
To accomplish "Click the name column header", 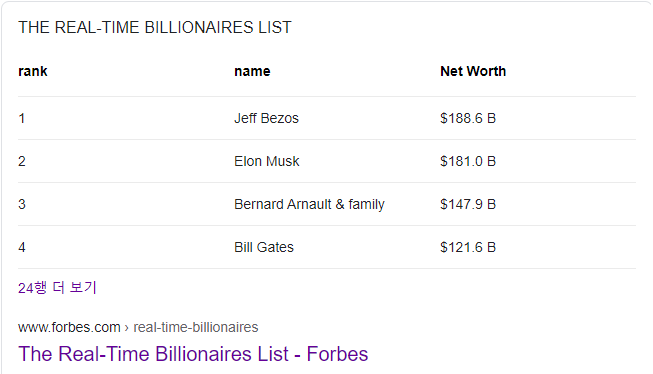I will click(252, 71).
